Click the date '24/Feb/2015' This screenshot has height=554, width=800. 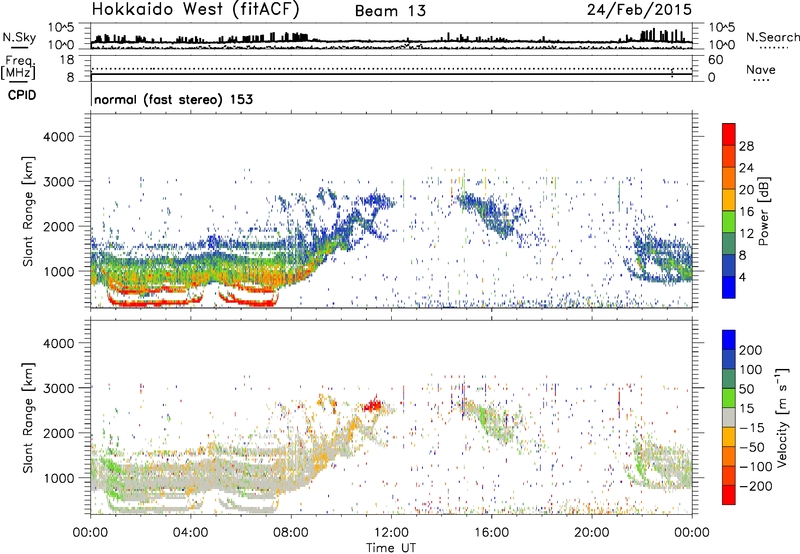639,10
